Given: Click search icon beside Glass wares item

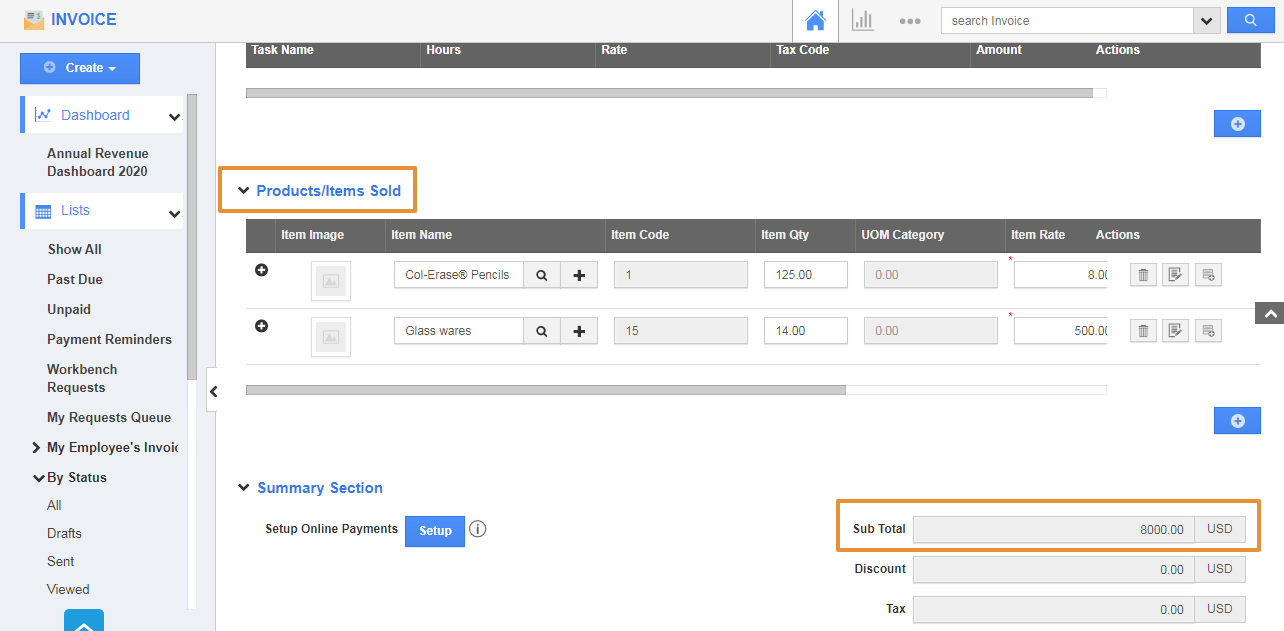Looking at the screenshot, I should [x=541, y=331].
